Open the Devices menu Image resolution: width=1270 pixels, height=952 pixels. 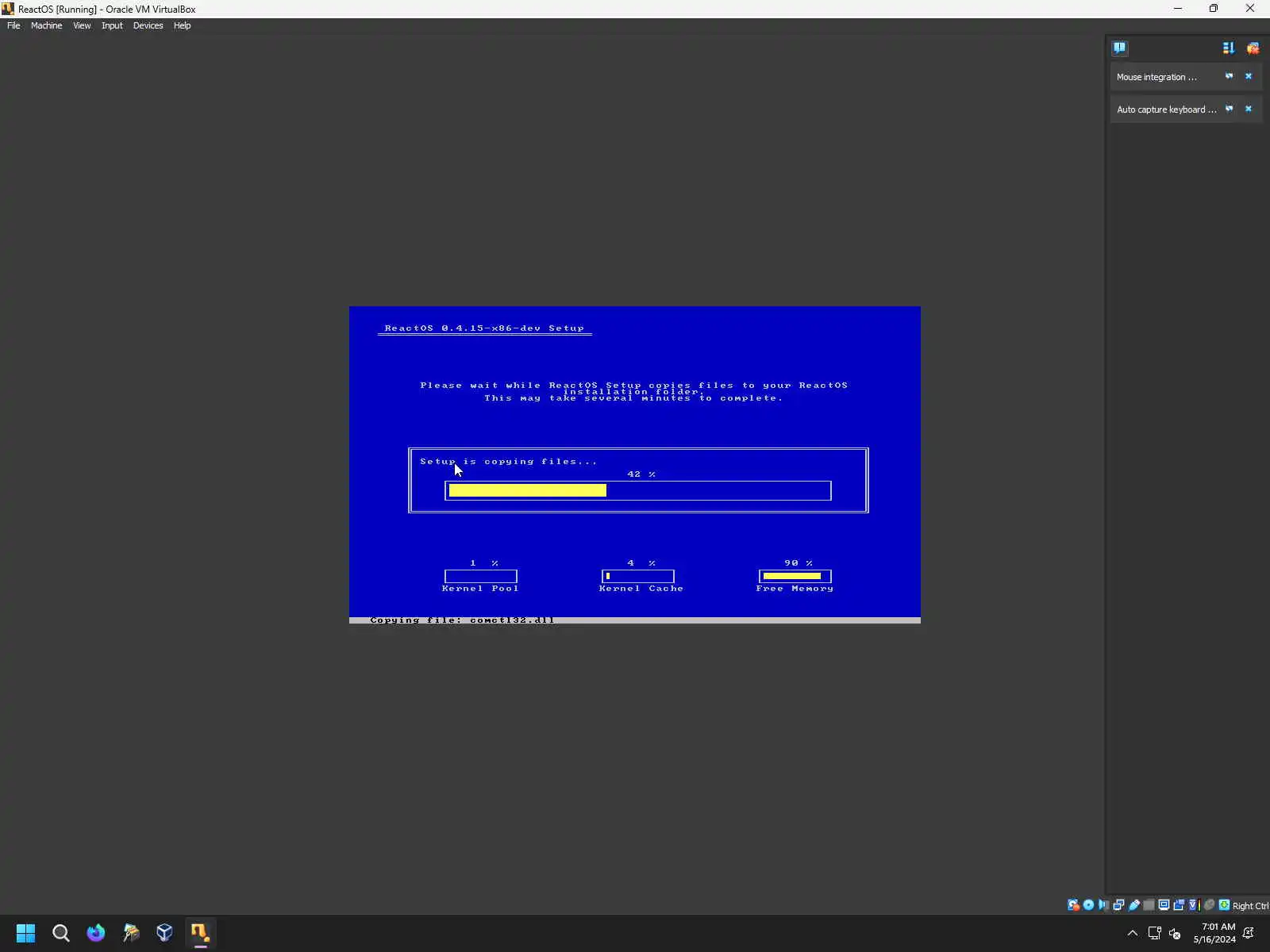tap(148, 25)
